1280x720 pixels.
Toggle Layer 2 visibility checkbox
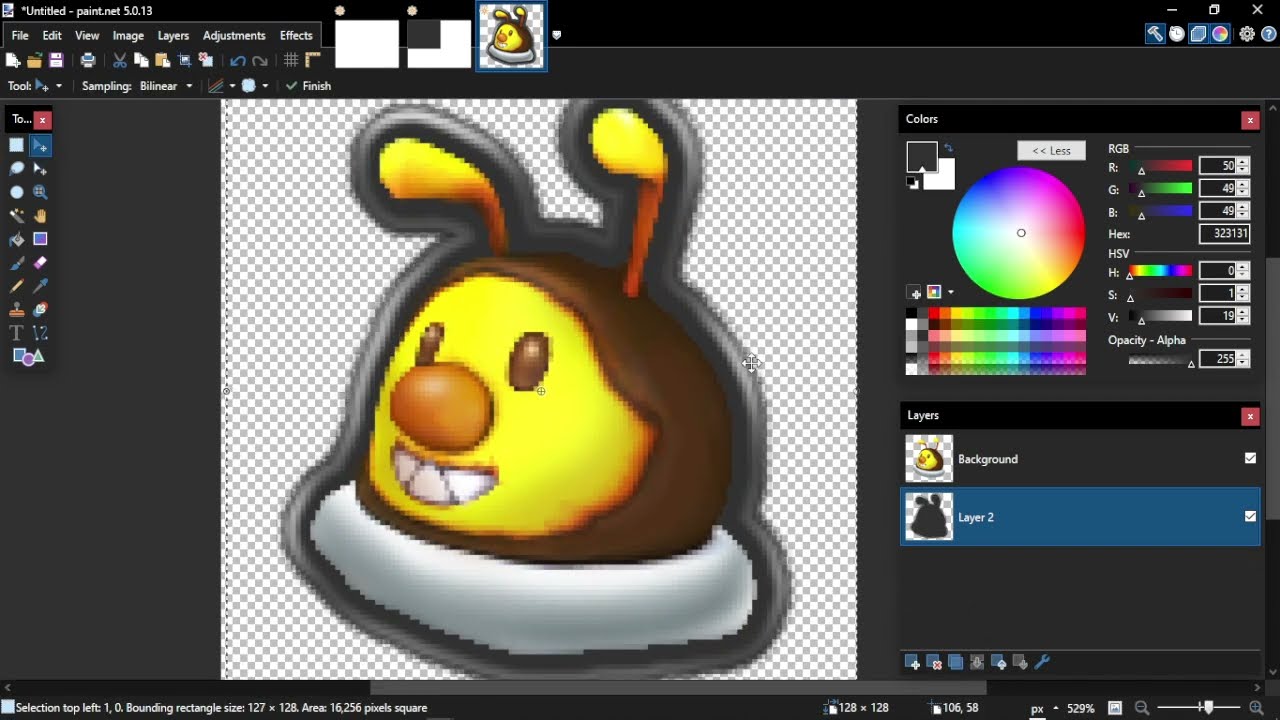pyautogui.click(x=1250, y=516)
